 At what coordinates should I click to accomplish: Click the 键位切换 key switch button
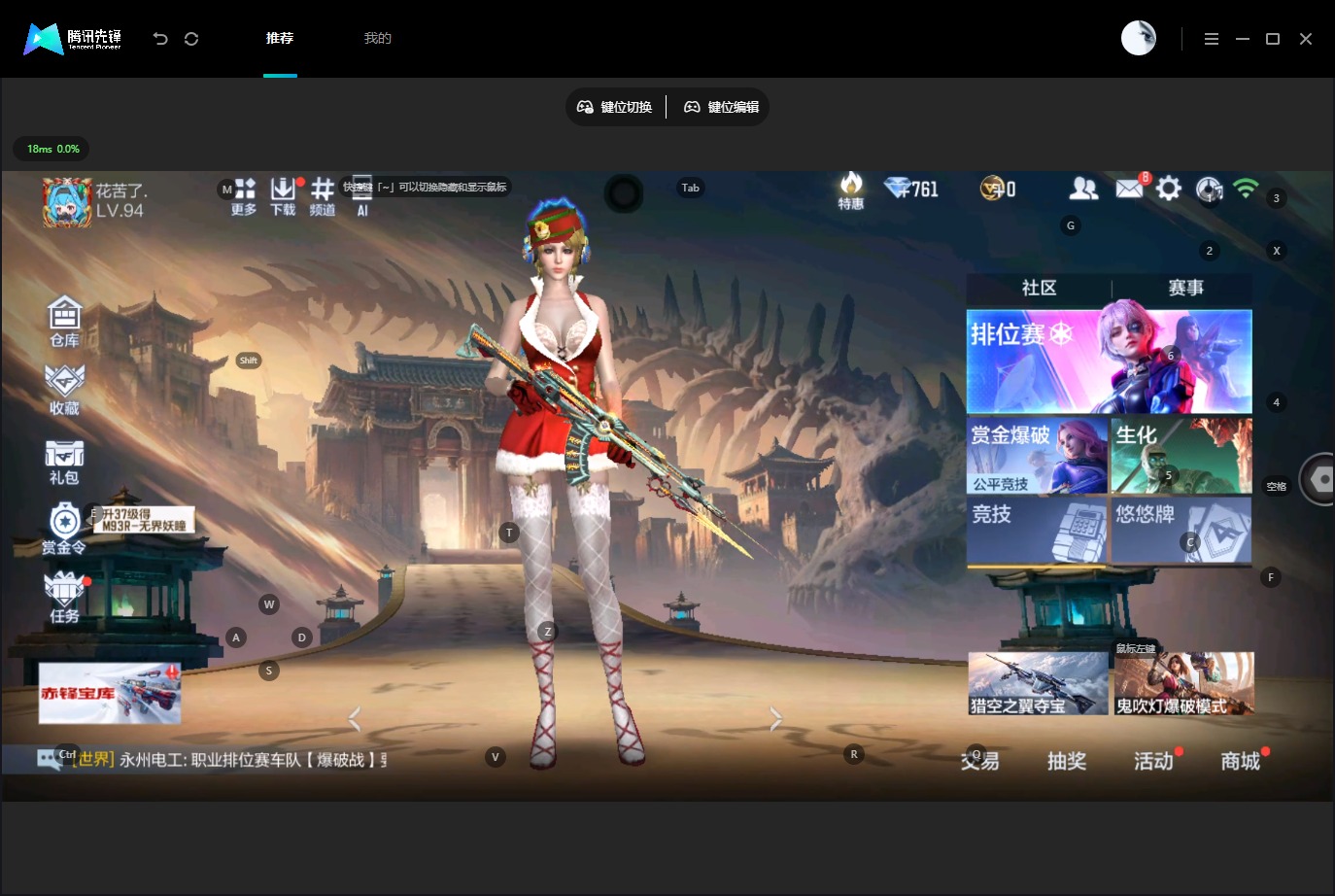615,107
